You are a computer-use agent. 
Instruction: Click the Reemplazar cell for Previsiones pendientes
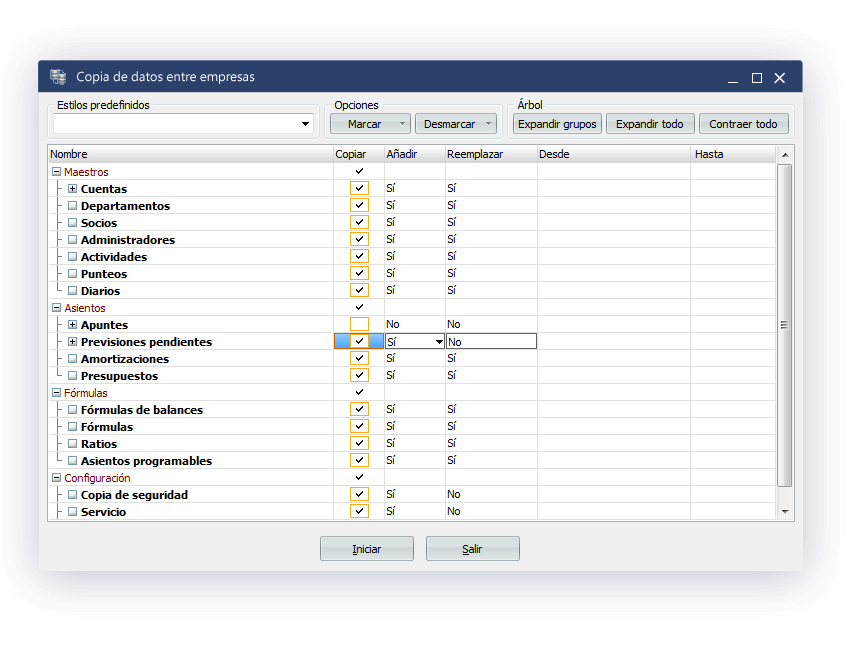click(x=490, y=342)
